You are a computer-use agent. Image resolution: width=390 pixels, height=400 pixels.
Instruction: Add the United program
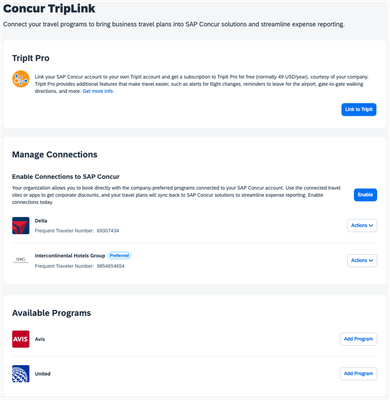coord(358,374)
